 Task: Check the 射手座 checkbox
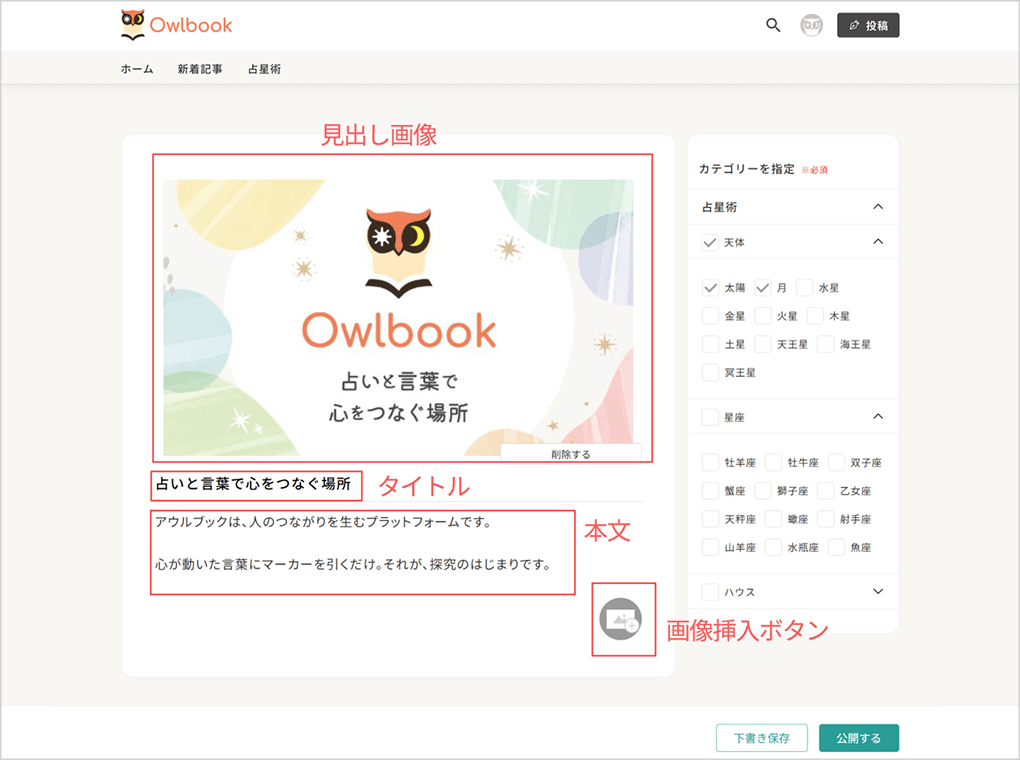click(x=825, y=519)
